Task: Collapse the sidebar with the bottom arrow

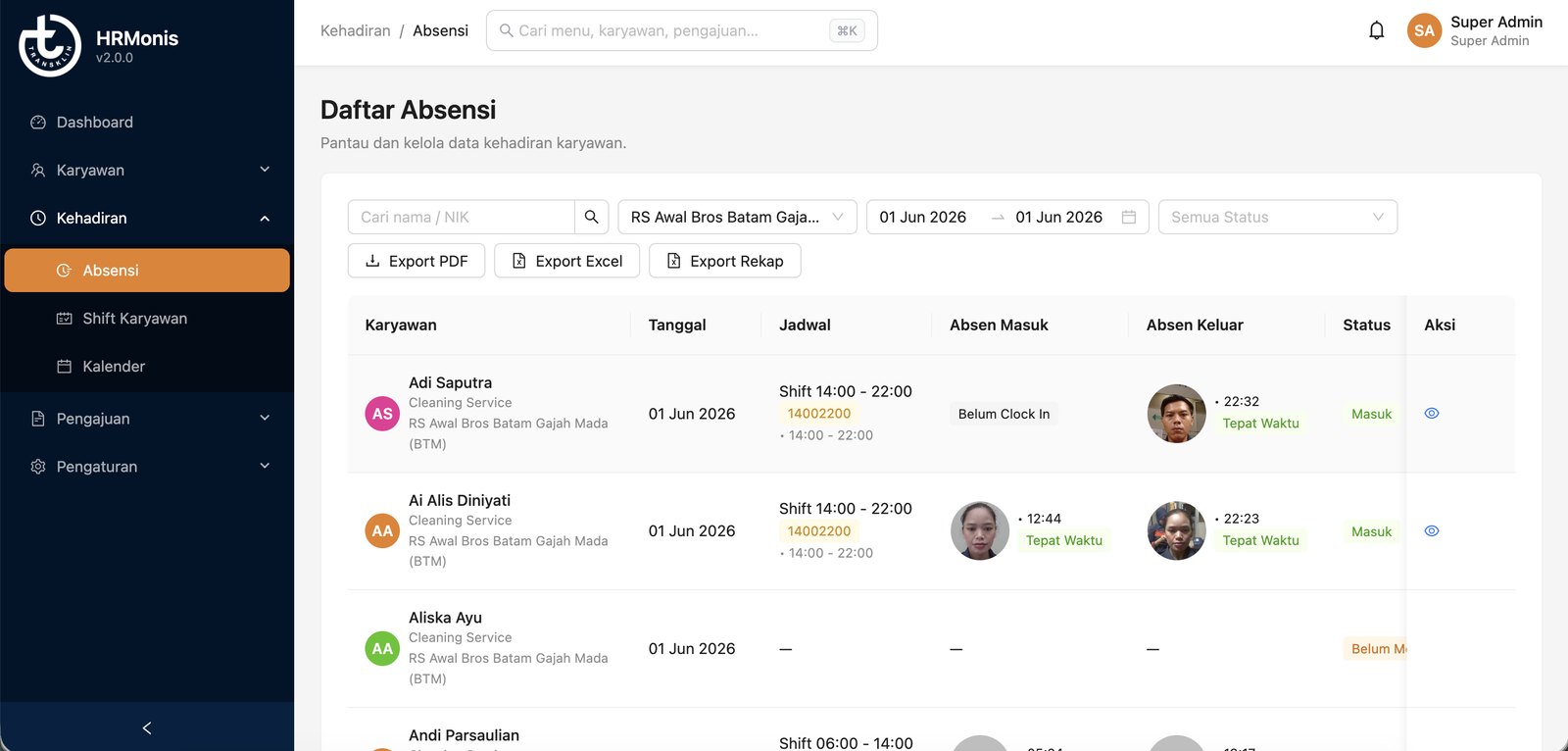Action: point(147,727)
